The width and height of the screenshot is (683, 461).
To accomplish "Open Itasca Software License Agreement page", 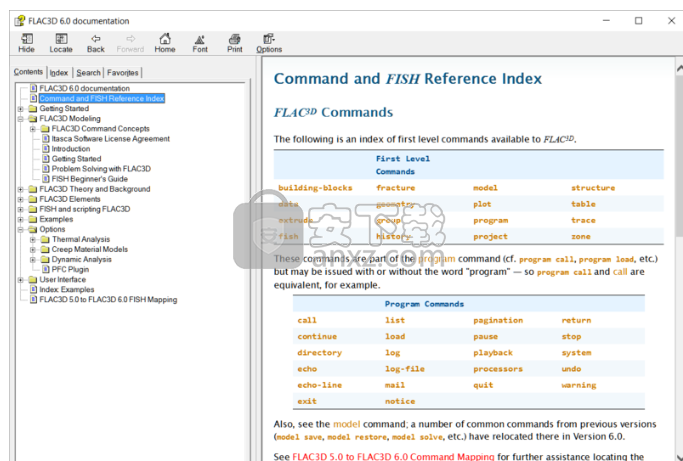I will coord(111,139).
